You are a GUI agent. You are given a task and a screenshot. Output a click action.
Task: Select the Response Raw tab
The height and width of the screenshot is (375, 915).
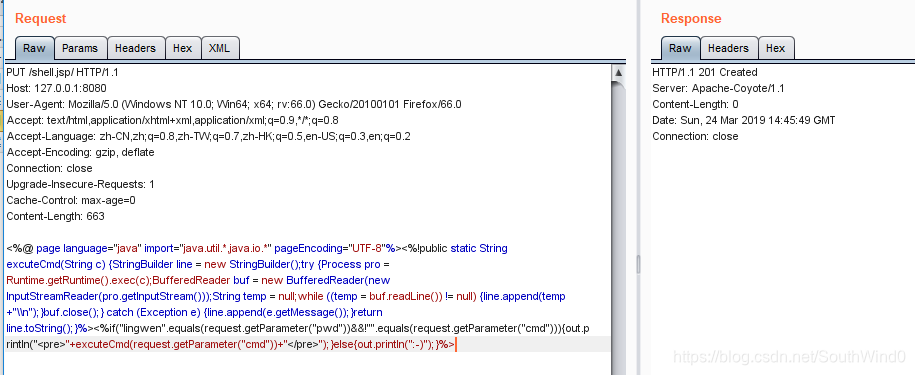point(680,48)
